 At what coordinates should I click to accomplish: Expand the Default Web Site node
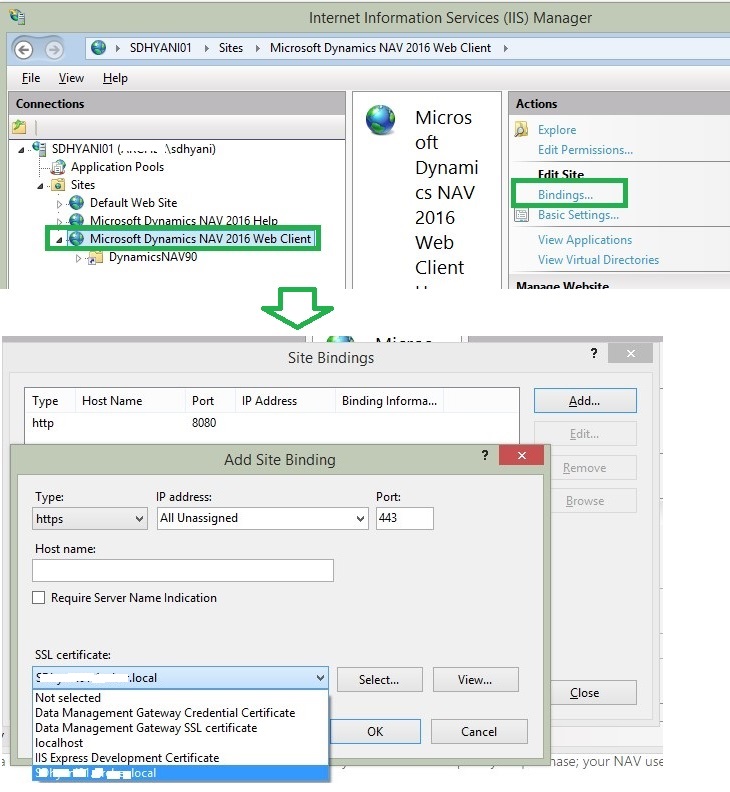(59, 204)
